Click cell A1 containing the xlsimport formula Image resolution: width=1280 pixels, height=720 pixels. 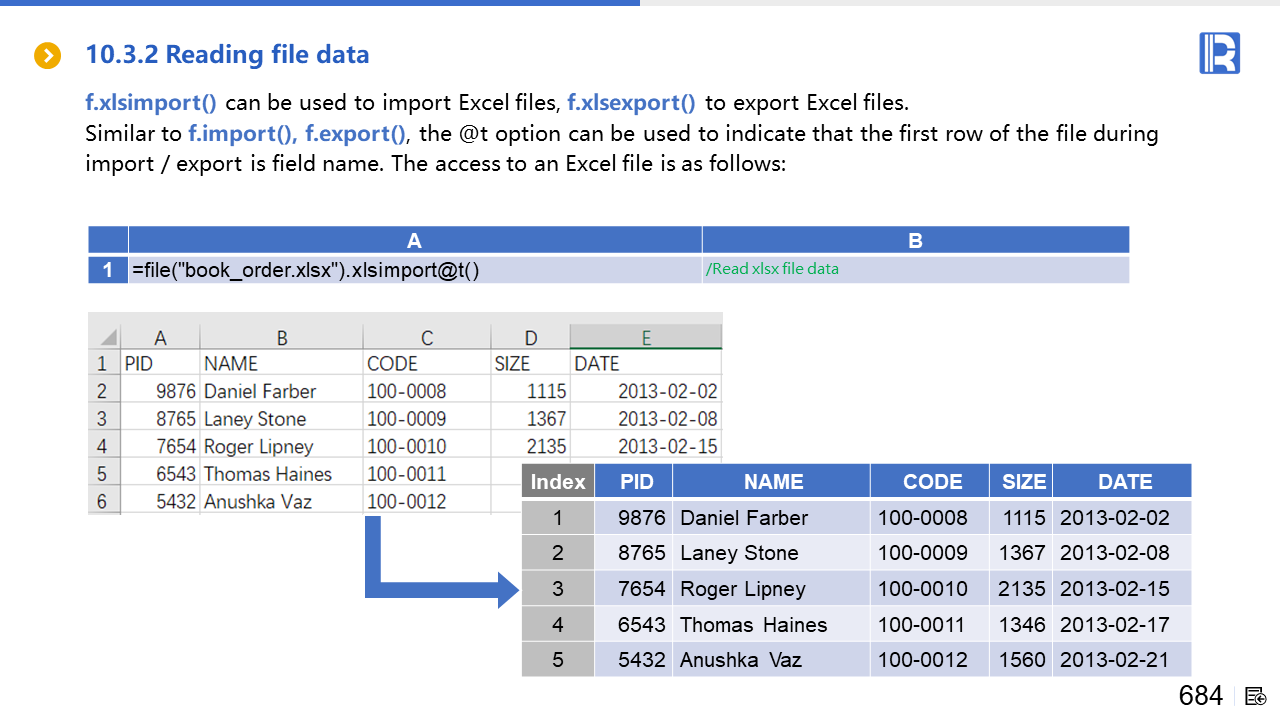coord(415,270)
